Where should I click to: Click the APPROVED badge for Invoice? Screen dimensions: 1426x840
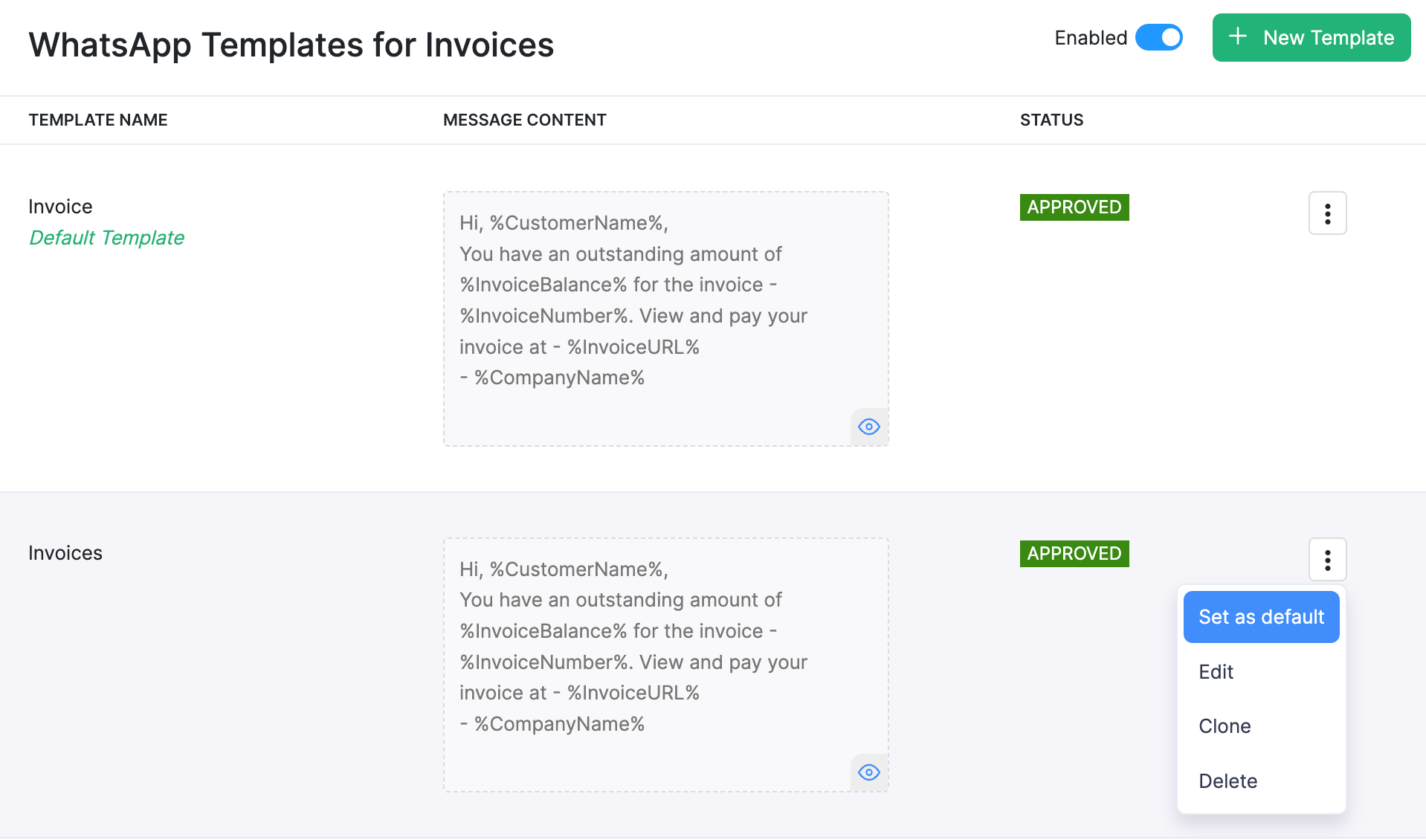click(1074, 207)
